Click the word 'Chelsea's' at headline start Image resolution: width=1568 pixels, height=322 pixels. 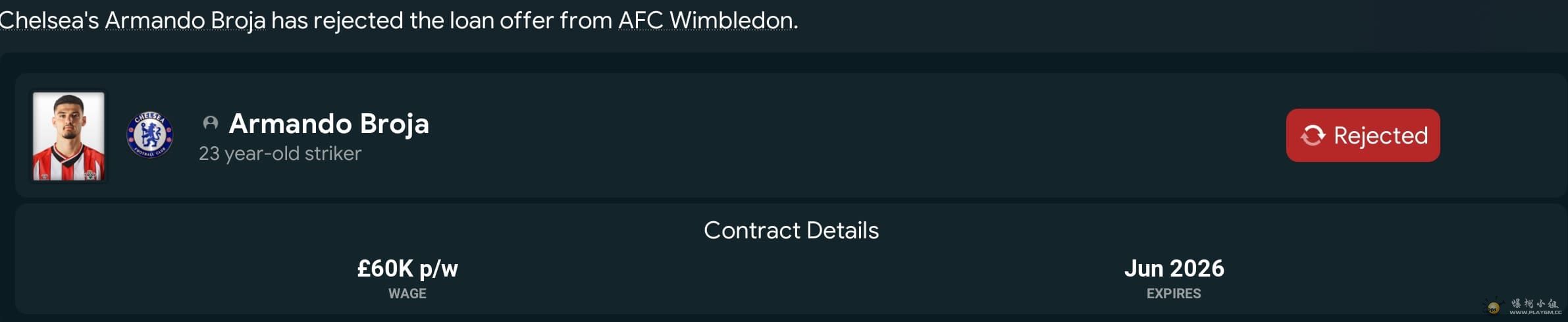coord(49,20)
